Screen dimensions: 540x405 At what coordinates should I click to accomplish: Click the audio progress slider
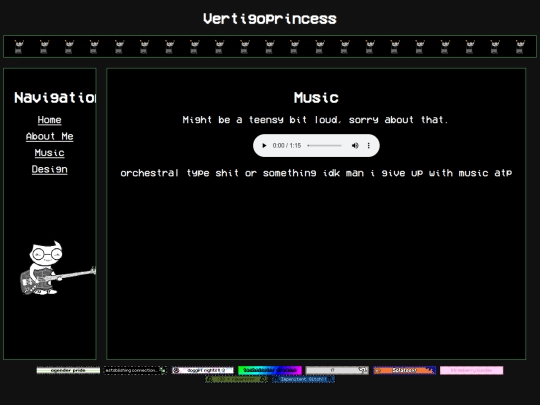324,145
